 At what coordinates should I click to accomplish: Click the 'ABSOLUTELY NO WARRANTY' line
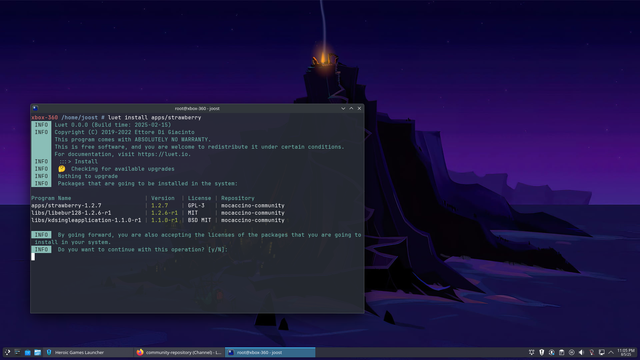click(x=133, y=140)
